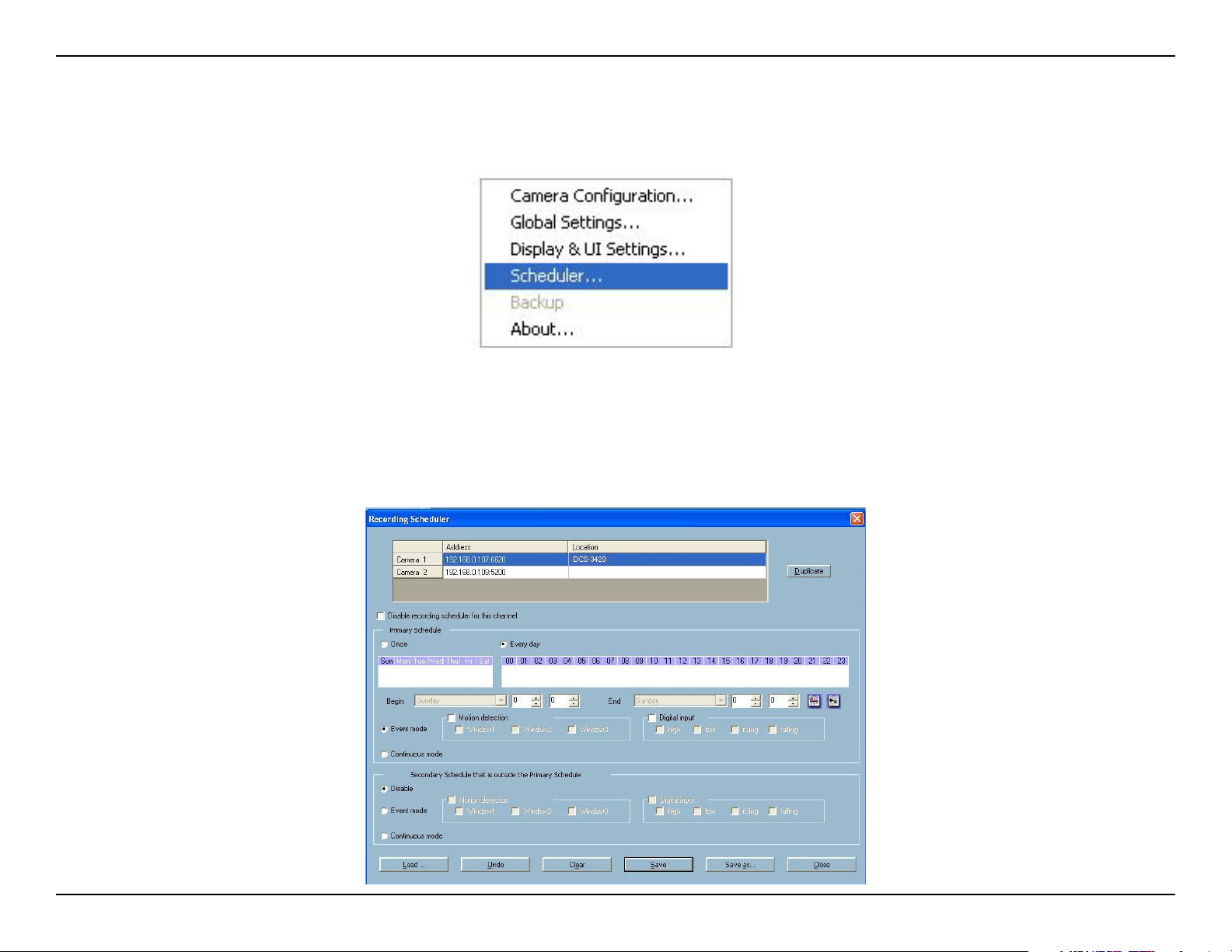This screenshot has width=1232, height=952.
Task: Close the Recording Scheduler with the red X
Action: pos(857,519)
